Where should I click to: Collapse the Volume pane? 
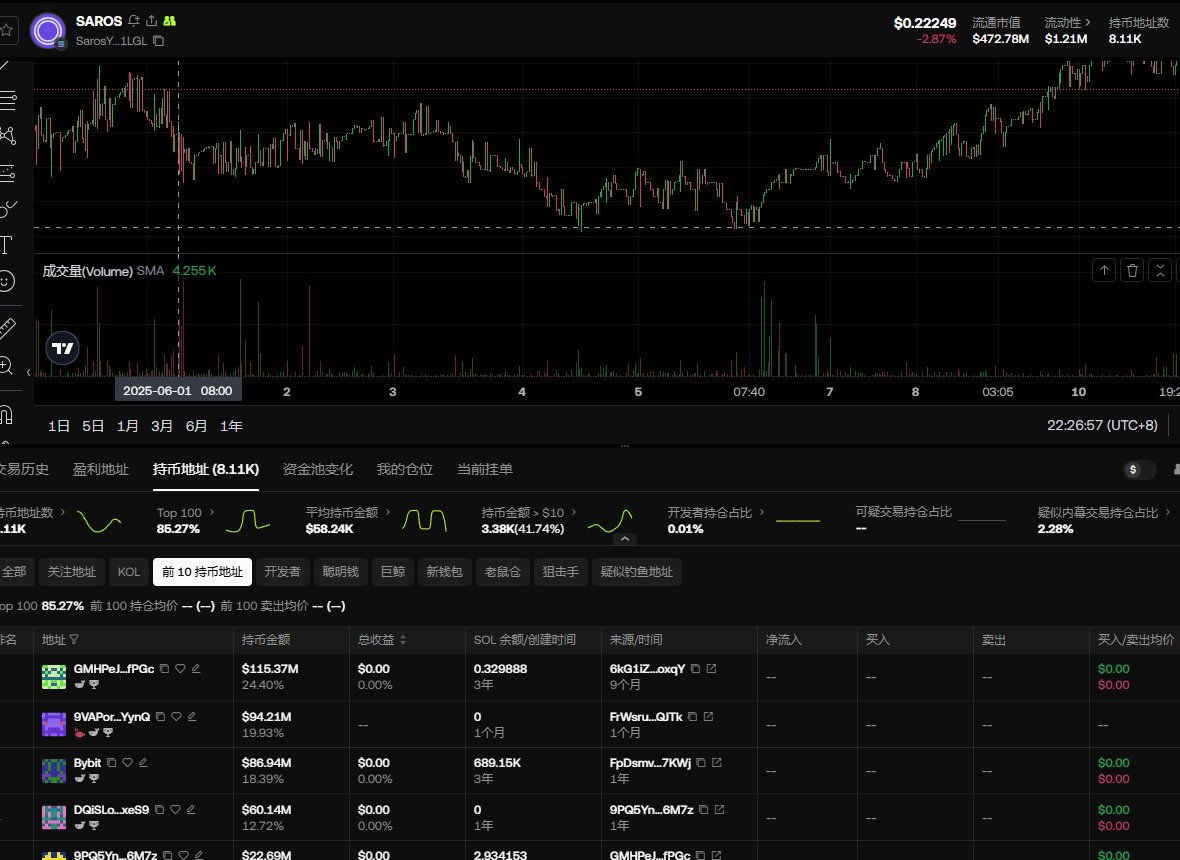(1160, 270)
